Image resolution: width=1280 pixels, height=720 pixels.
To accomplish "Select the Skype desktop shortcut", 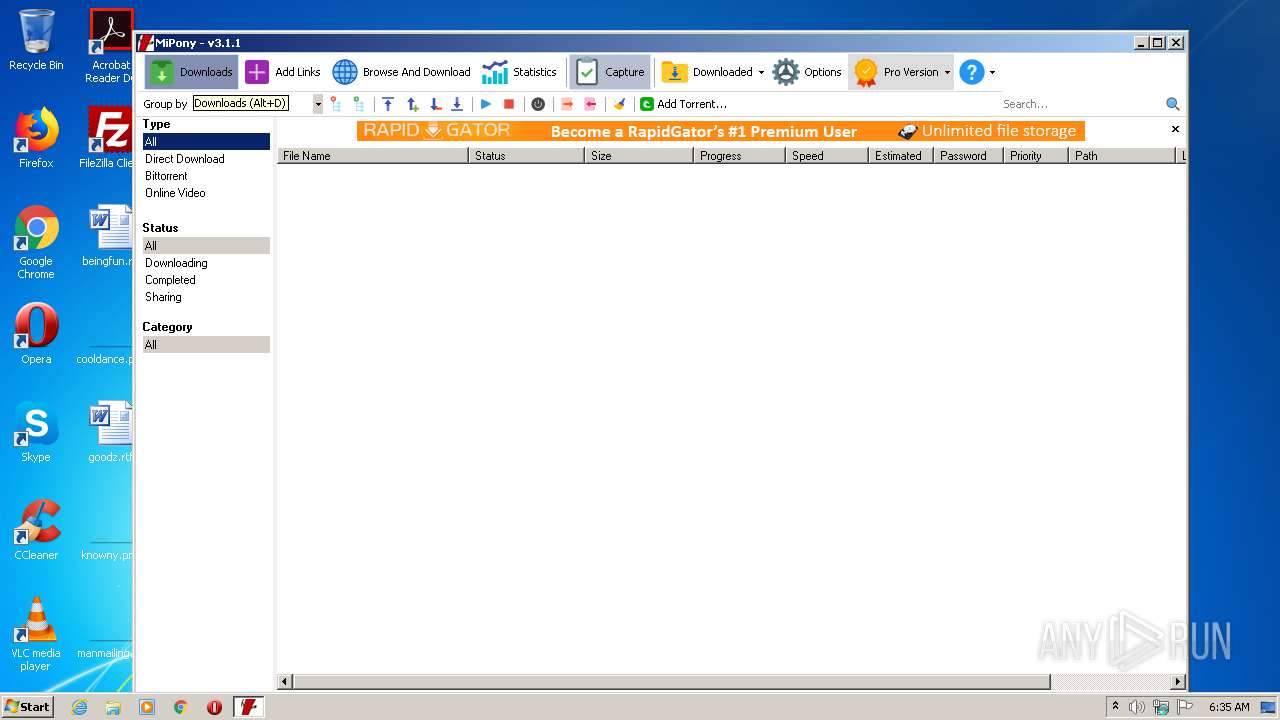I will tap(36, 433).
